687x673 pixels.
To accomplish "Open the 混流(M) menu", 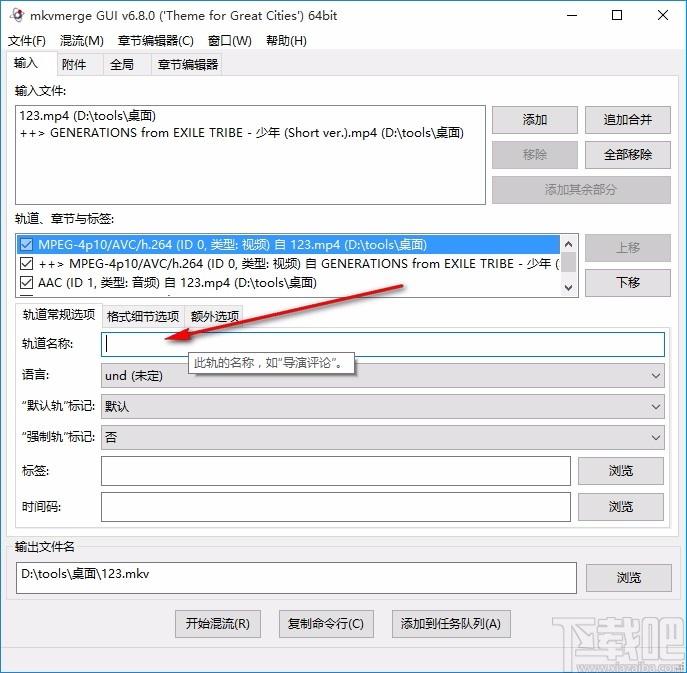I will (82, 41).
